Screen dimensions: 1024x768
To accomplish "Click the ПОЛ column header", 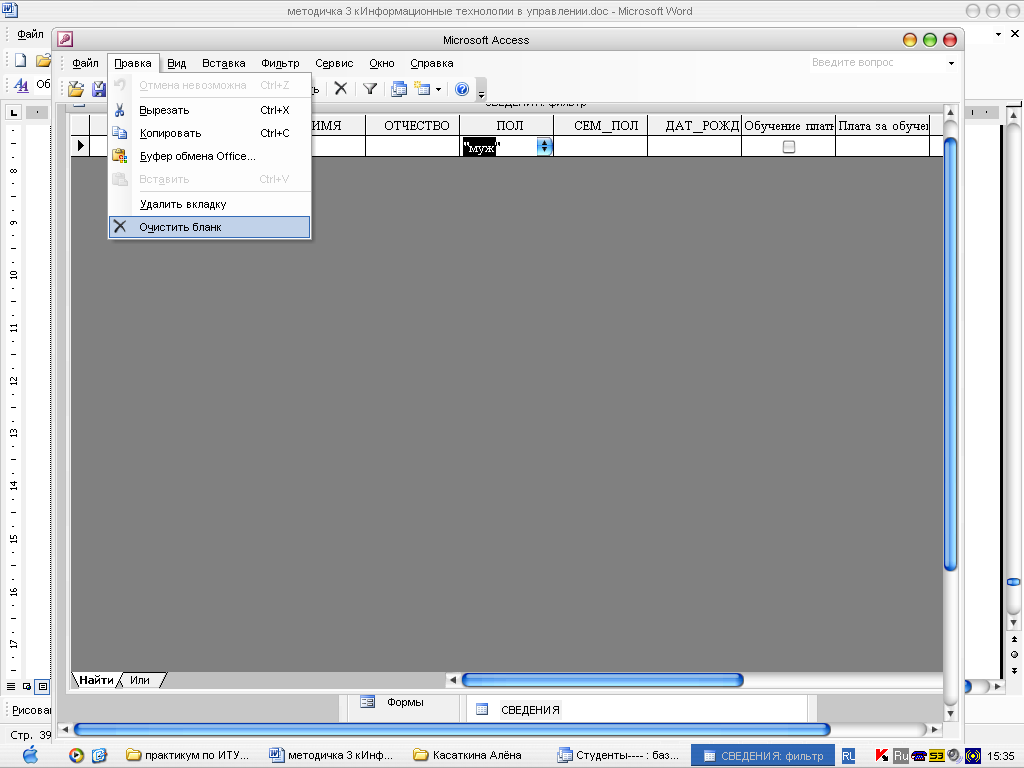I will click(509, 125).
